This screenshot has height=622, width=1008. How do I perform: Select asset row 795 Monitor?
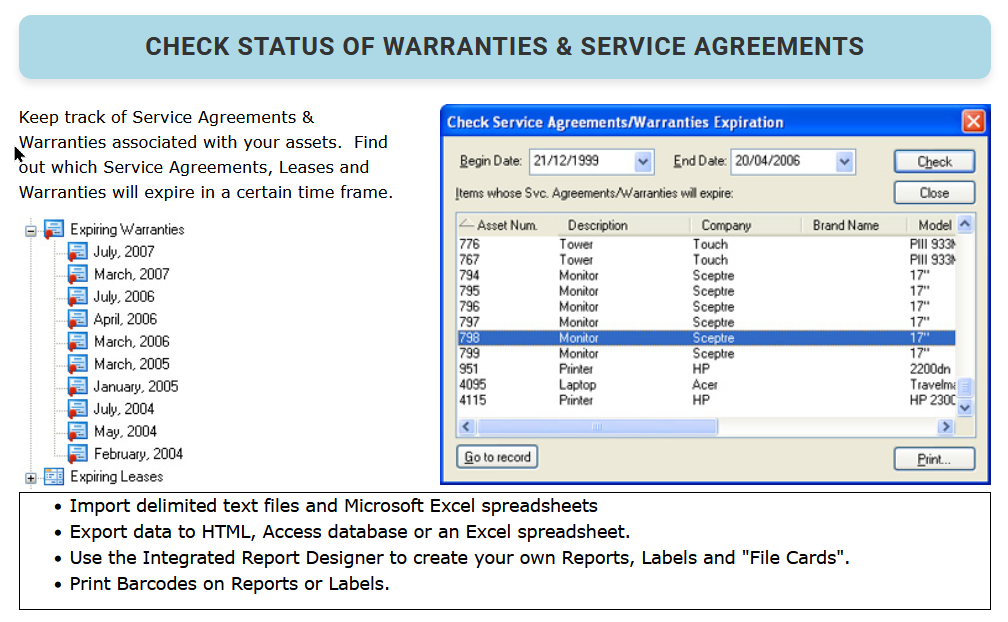pyautogui.click(x=706, y=291)
